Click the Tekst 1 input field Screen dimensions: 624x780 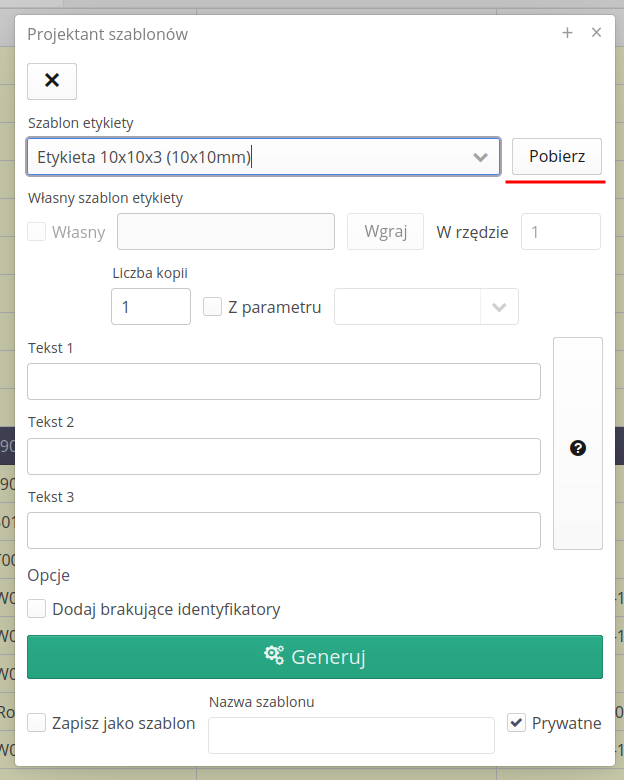coord(284,382)
